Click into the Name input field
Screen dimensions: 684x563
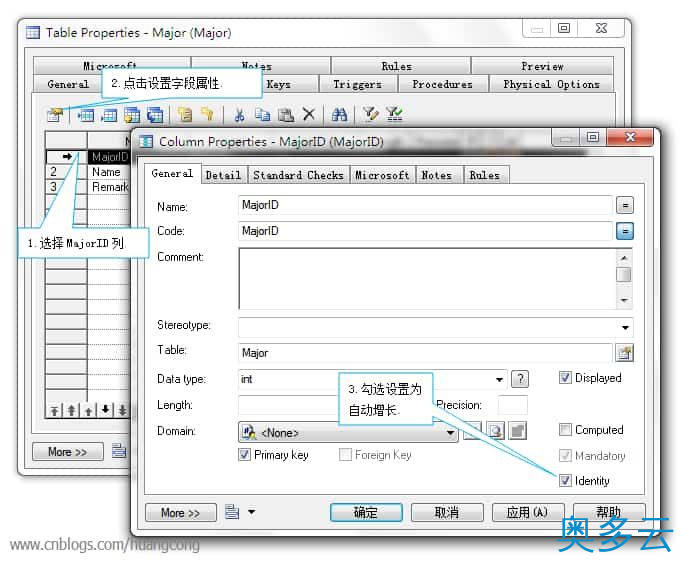(425, 205)
